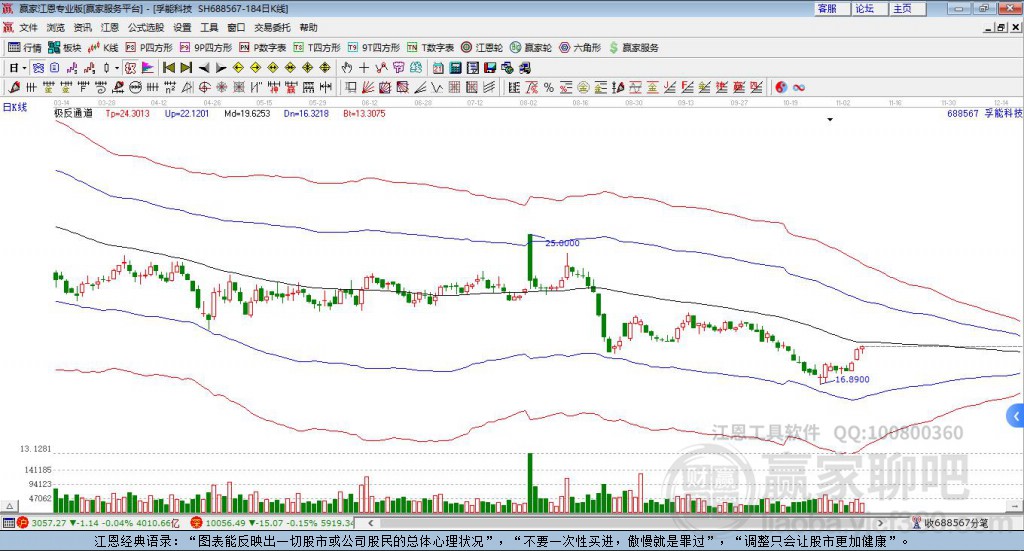Open the 设置 menu
Screen dimensions: 1024x551
pyautogui.click(x=182, y=27)
